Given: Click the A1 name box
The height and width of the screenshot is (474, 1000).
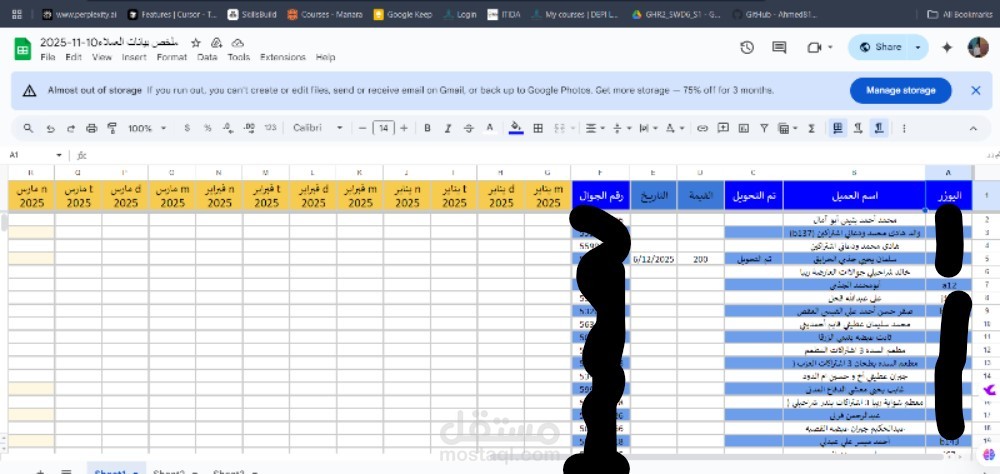Looking at the screenshot, I should point(31,155).
